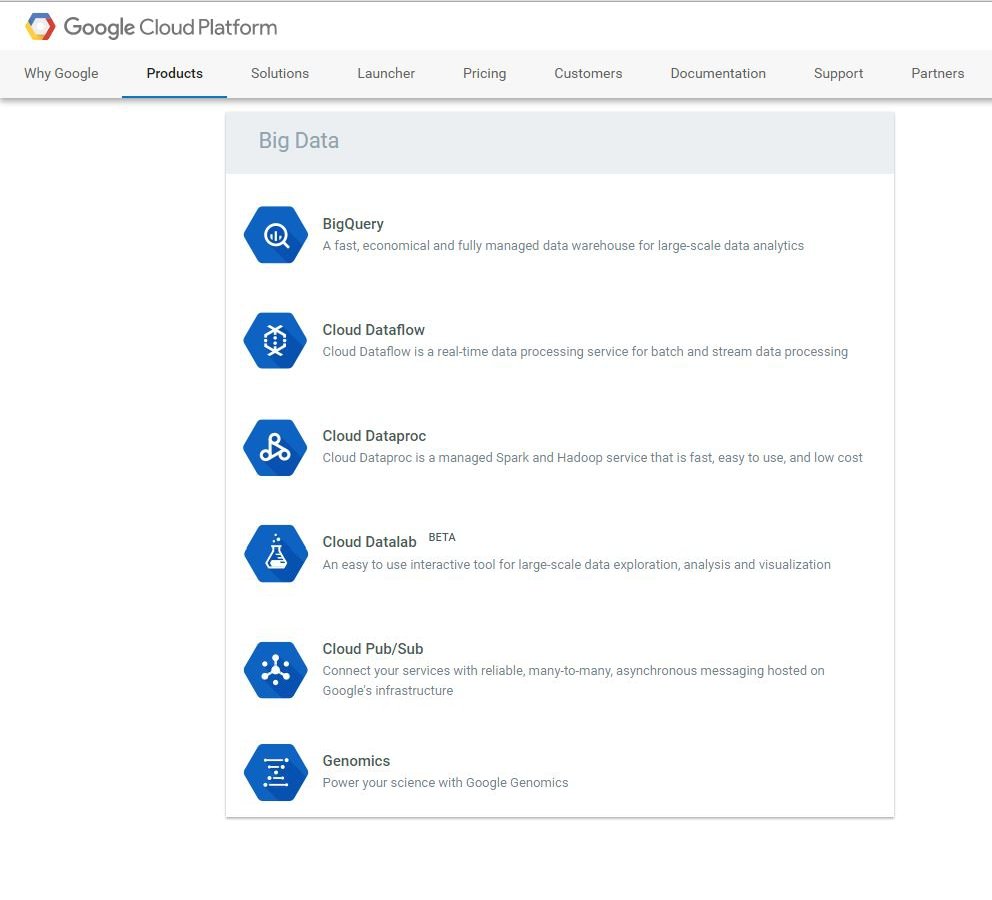This screenshot has height=900, width=992.
Task: Open the Customers tab
Action: click(588, 73)
